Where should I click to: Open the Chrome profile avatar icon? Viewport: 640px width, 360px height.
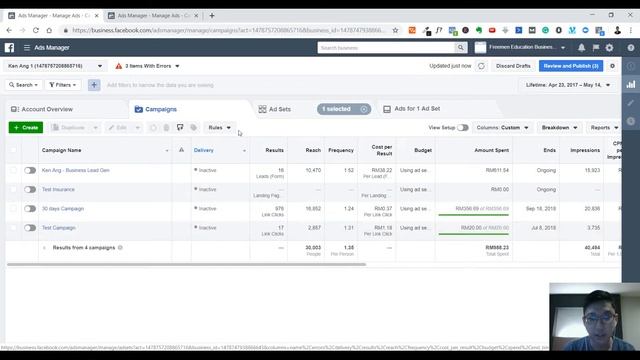pos(617,30)
